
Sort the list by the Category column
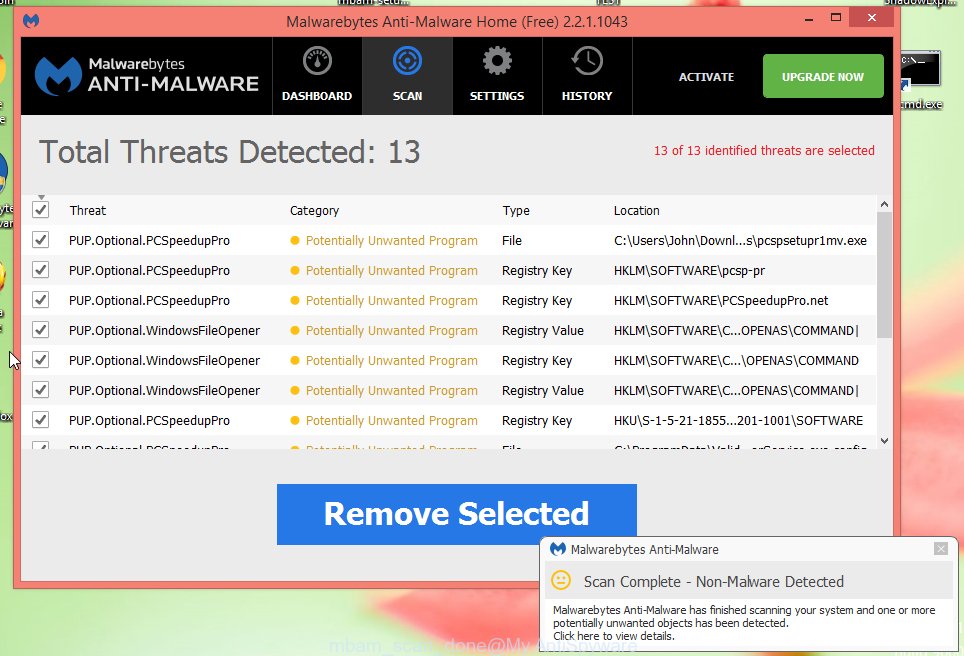click(314, 210)
